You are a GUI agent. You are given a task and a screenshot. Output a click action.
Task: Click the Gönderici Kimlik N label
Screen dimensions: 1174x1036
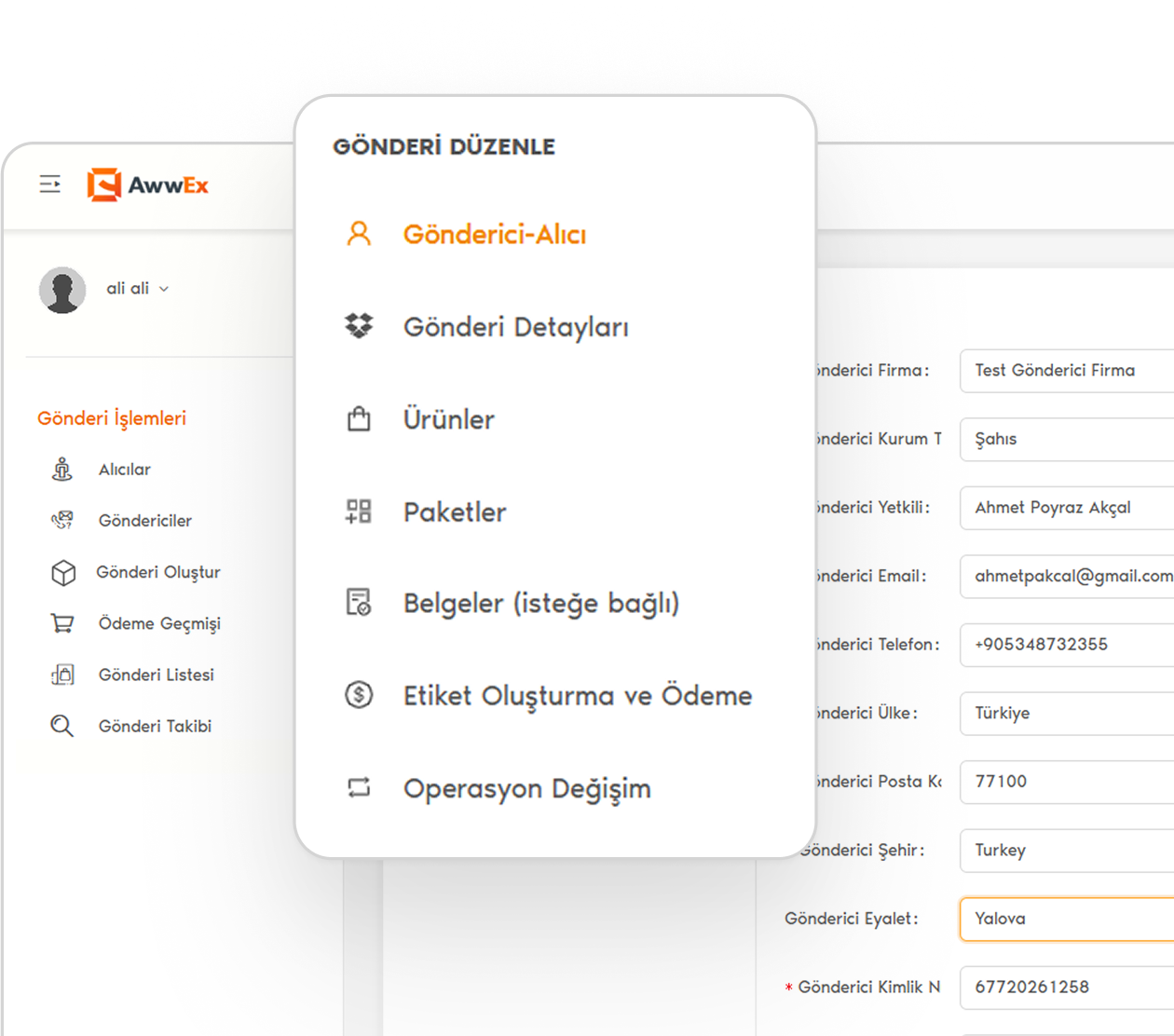(x=869, y=987)
